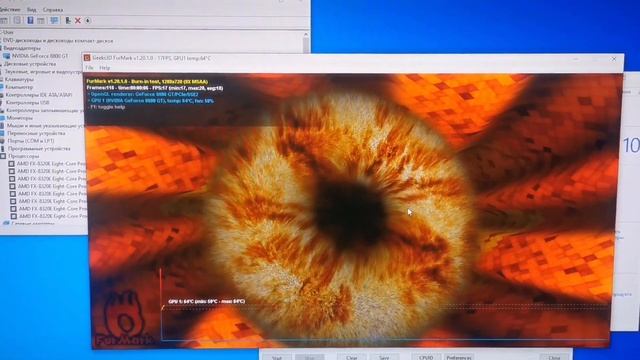Click the blue help icon in Device Manager toolbar
The image size is (640, 360).
click(30, 20)
